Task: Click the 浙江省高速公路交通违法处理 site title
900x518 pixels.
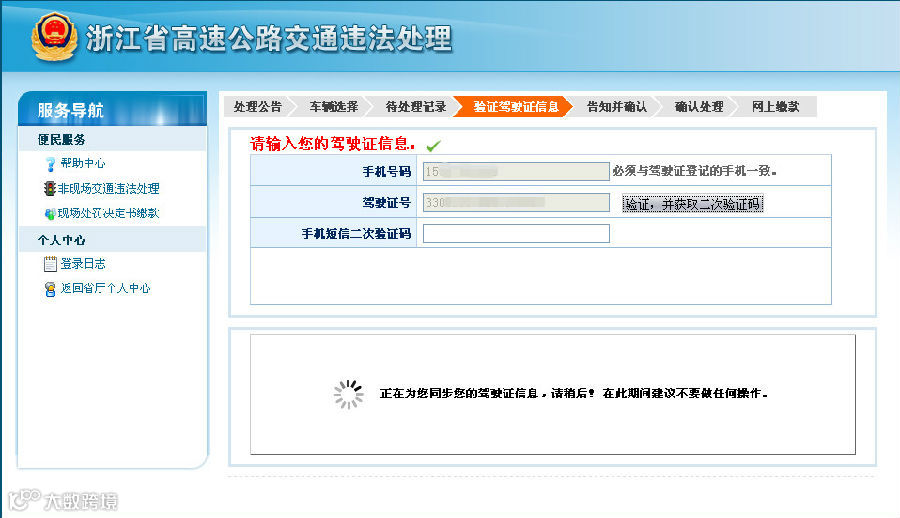Action: 269,38
